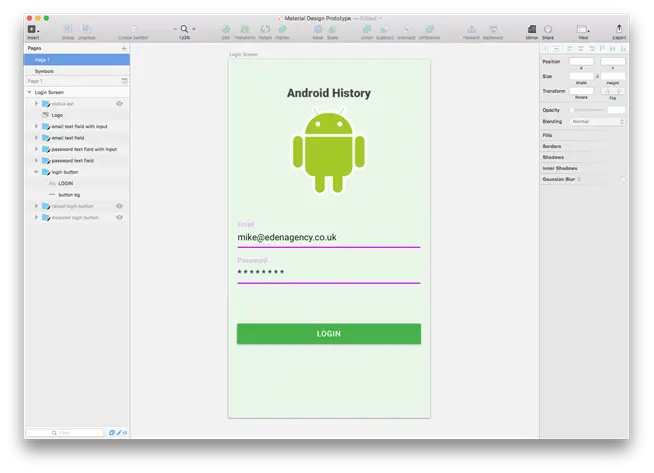
Task: Click the Edit toolbar icon
Action: click(226, 29)
